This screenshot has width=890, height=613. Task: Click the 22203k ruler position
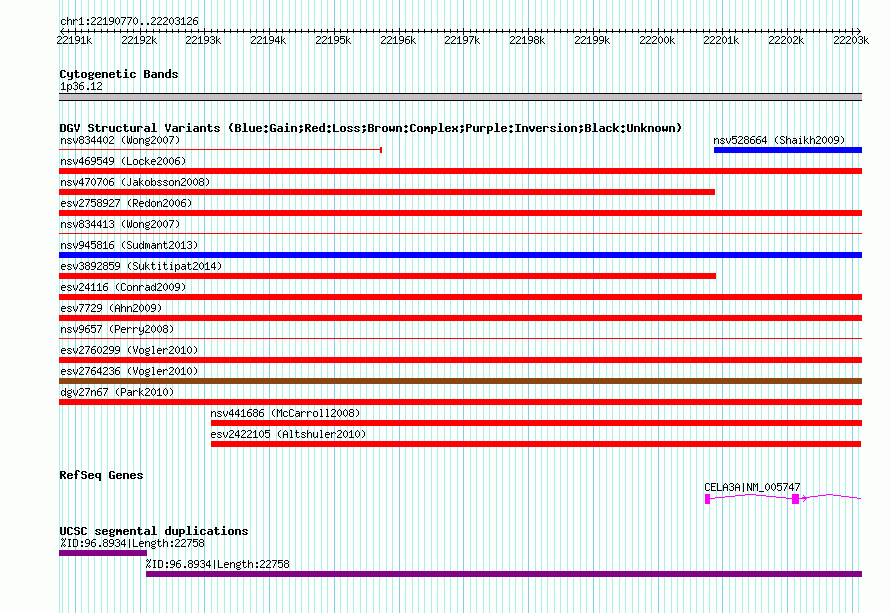851,40
